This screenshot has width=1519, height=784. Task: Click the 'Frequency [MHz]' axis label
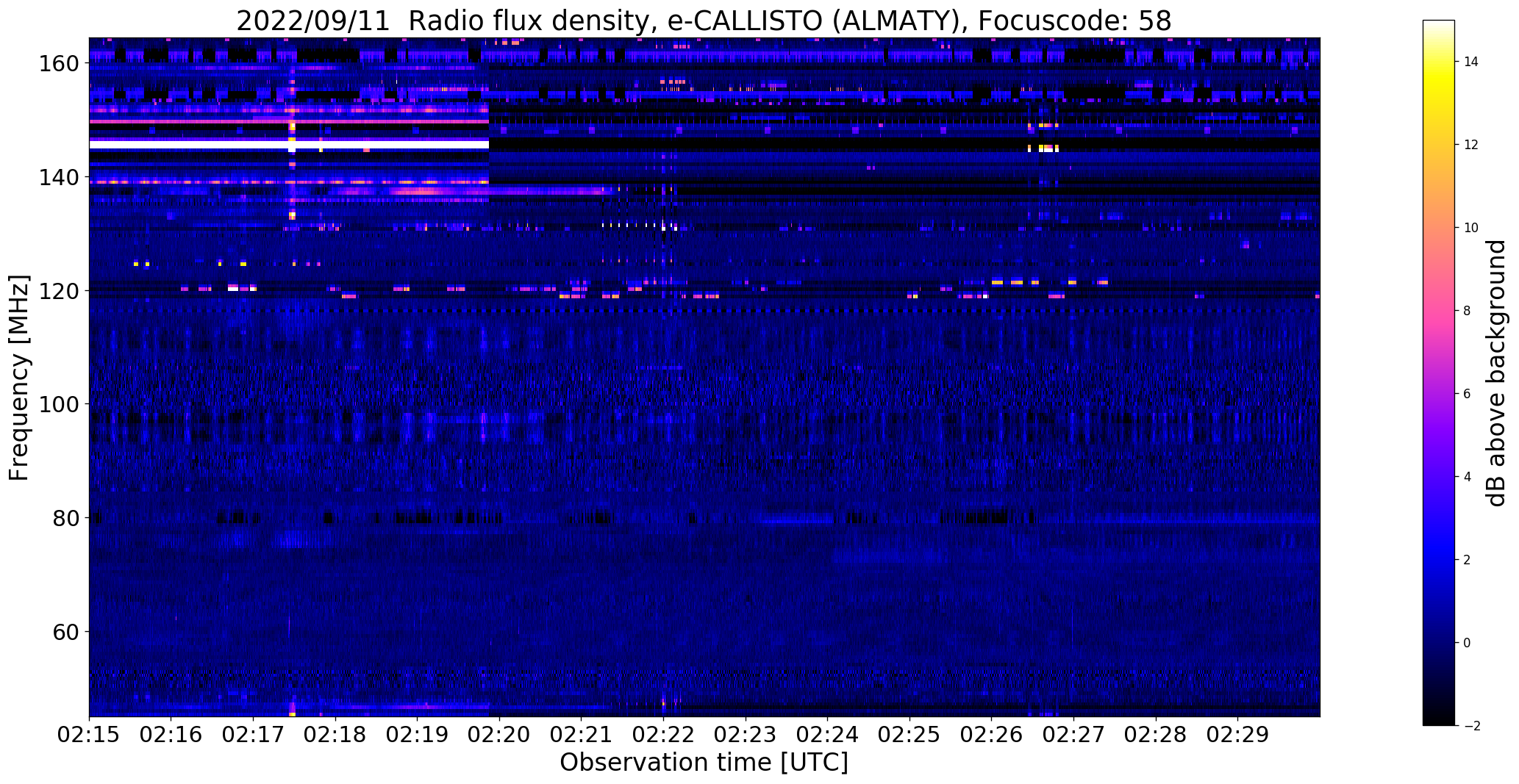tap(19, 378)
